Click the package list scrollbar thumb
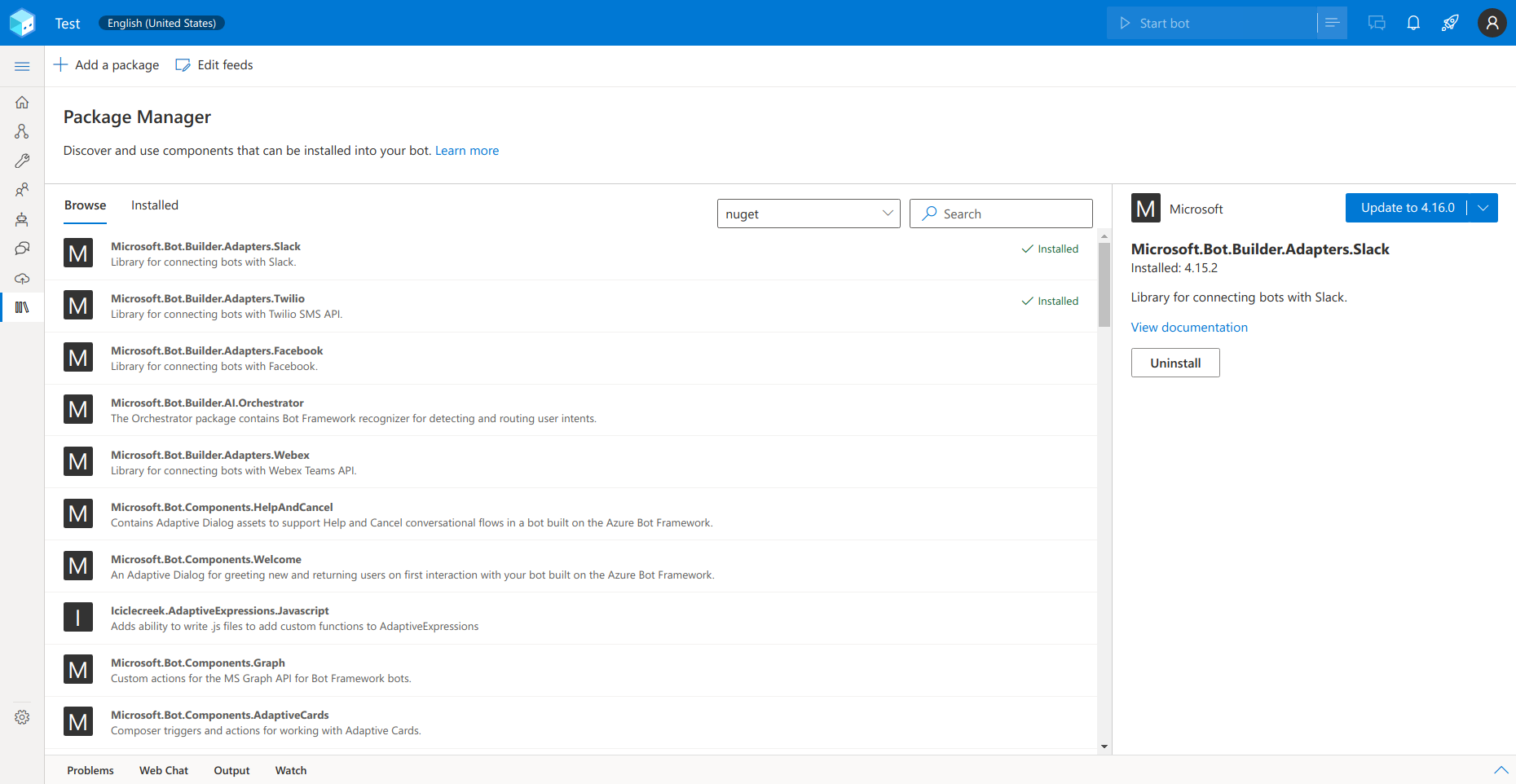This screenshot has width=1516, height=784. point(1104,284)
